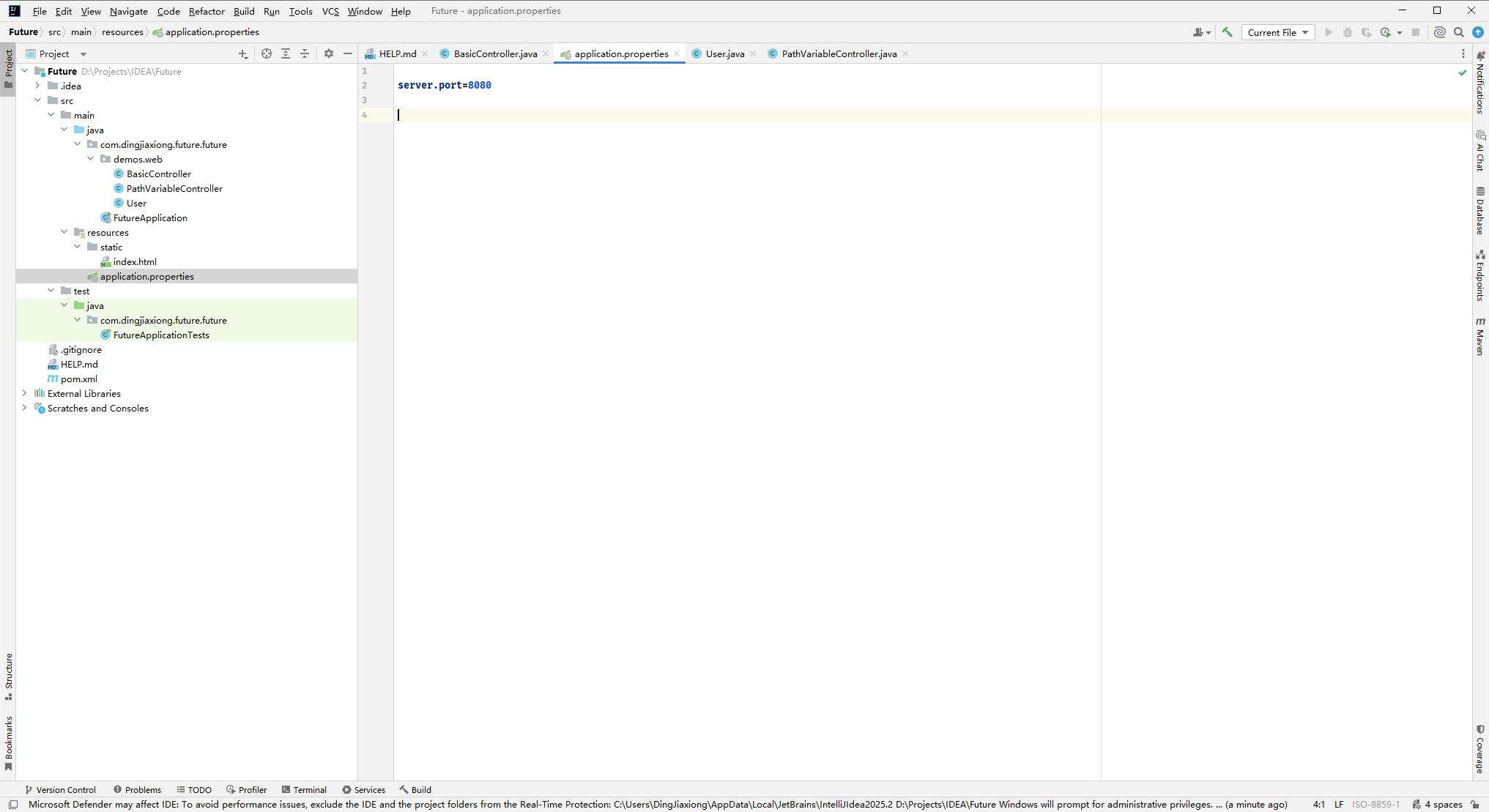This screenshot has width=1489, height=812.
Task: Click the Expand All icon in Project panel
Action: pos(286,53)
